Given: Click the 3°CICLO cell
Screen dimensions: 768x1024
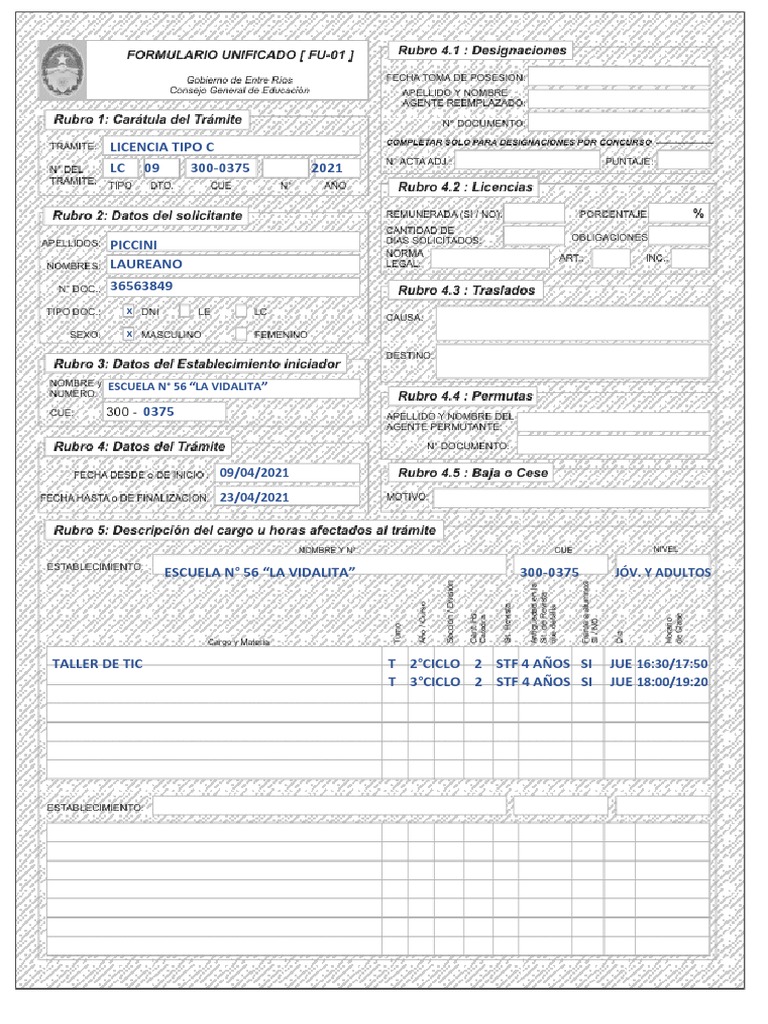Looking at the screenshot, I should tap(435, 682).
